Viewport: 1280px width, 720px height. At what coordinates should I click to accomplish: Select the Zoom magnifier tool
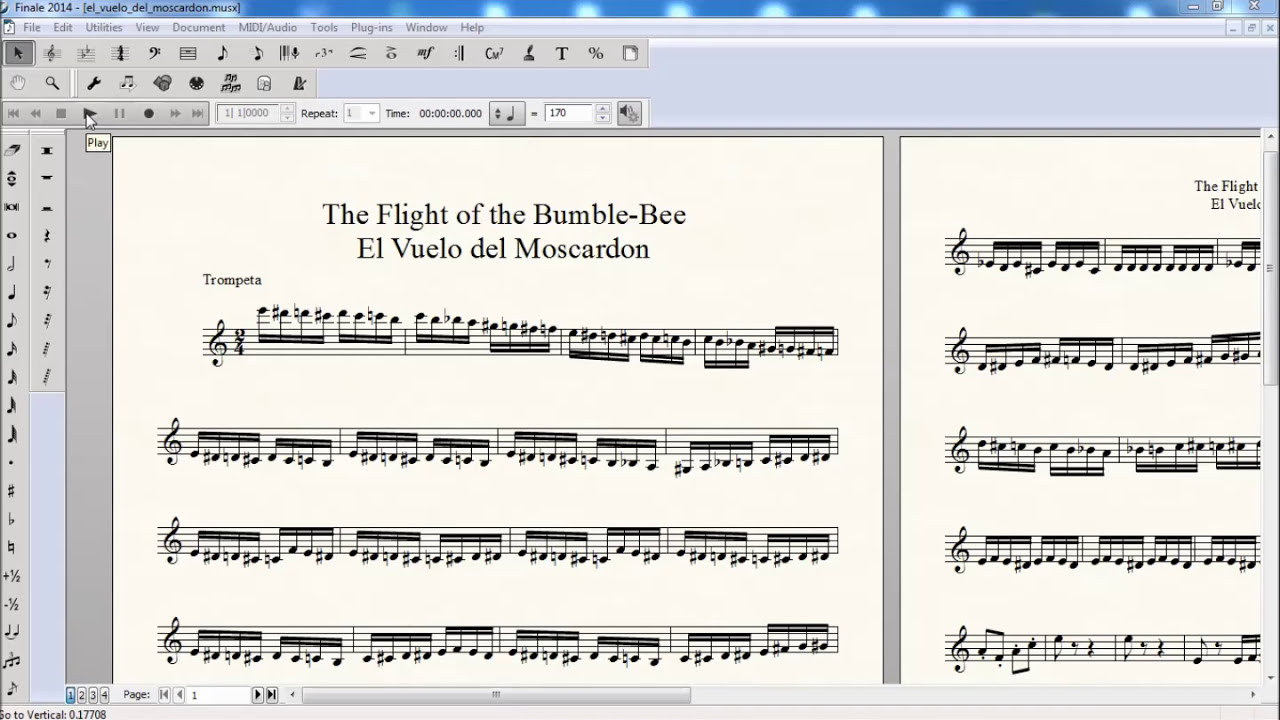pos(52,83)
